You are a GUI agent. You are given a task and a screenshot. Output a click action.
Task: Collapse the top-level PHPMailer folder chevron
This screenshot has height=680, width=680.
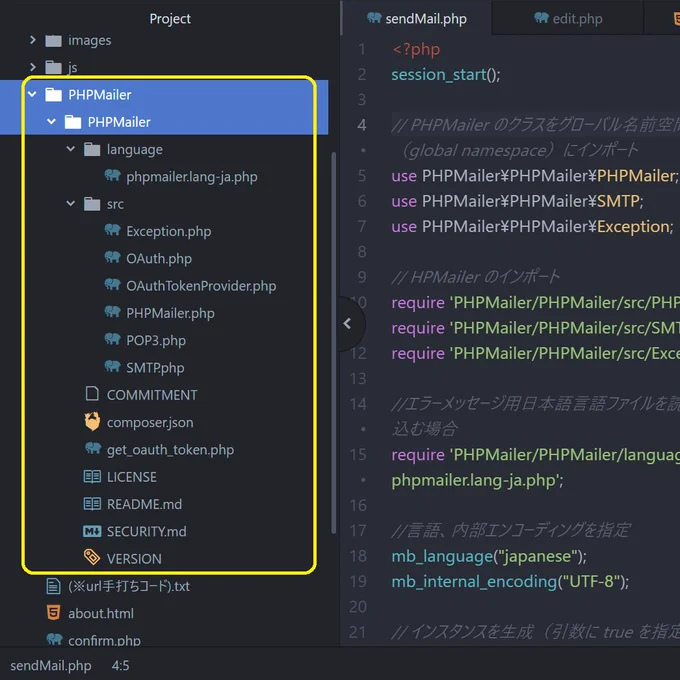(32, 94)
